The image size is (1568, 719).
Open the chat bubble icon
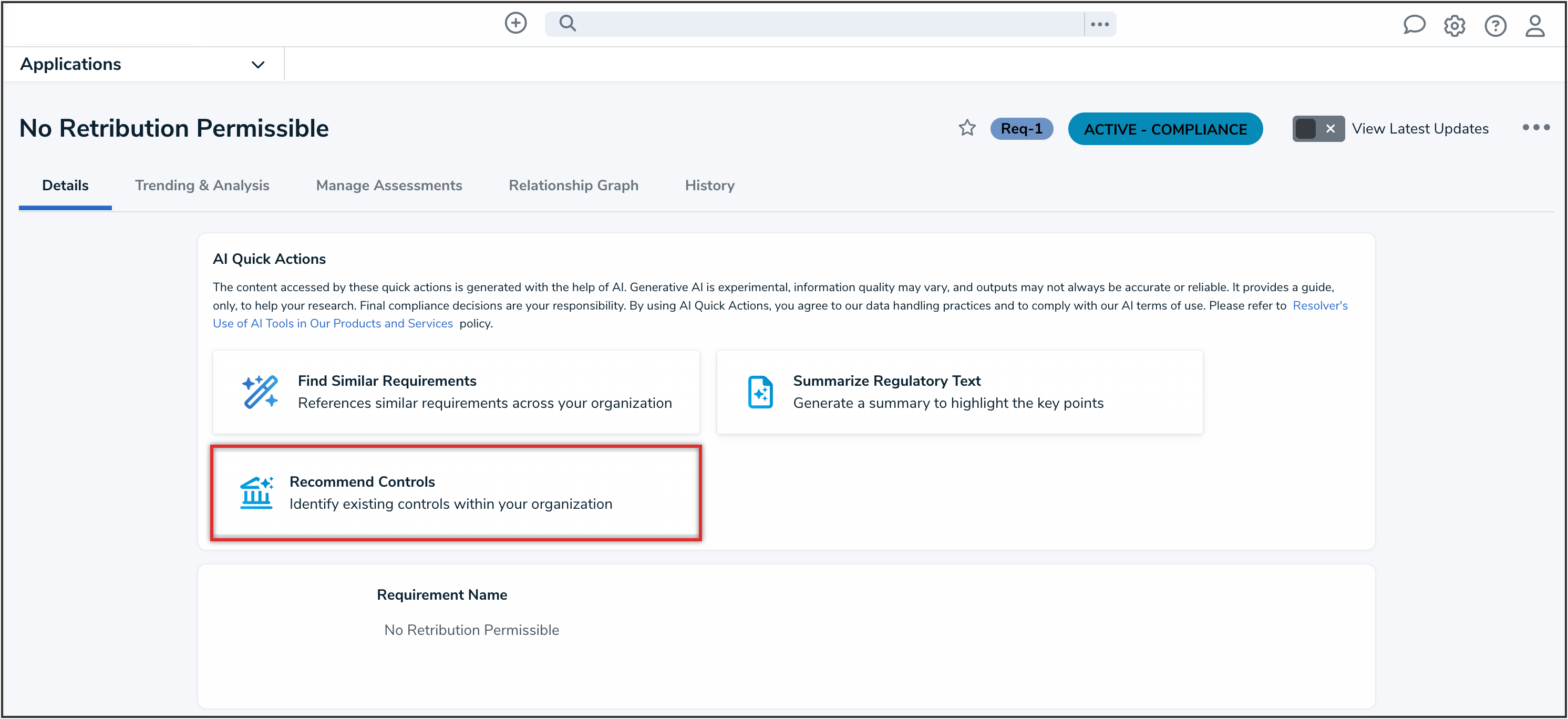pyautogui.click(x=1414, y=25)
